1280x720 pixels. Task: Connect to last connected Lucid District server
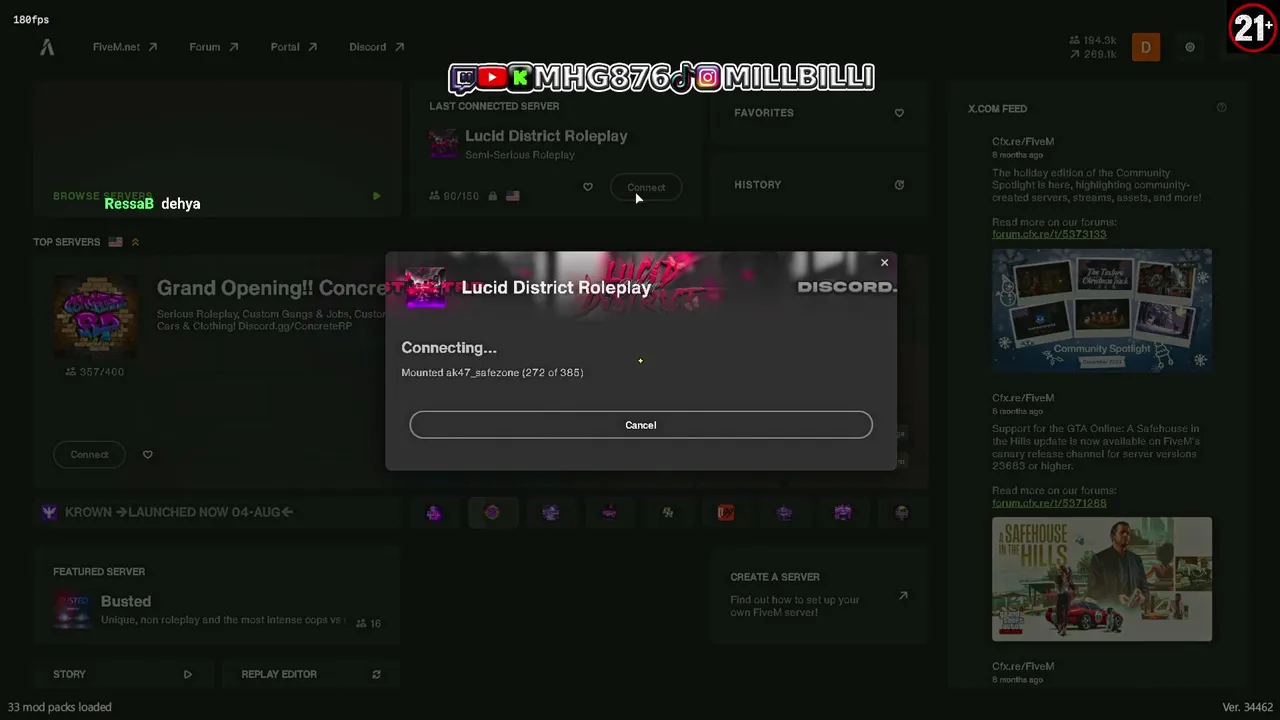[646, 187]
